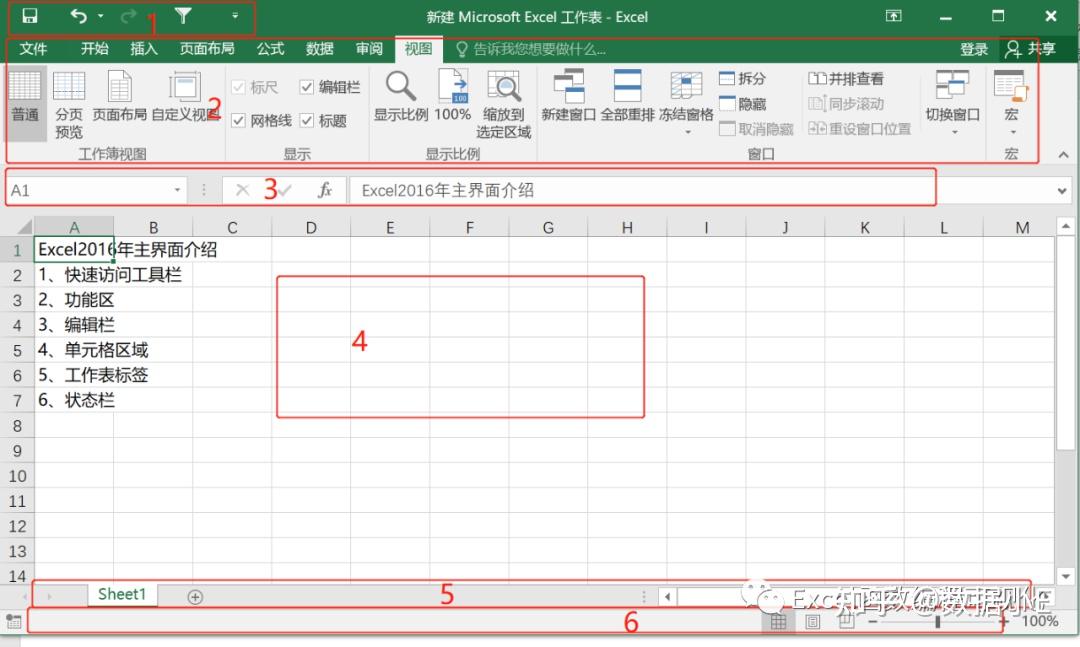The width and height of the screenshot is (1080, 647).
Task: Click the Save icon in quick access toolbar
Action: [28, 16]
